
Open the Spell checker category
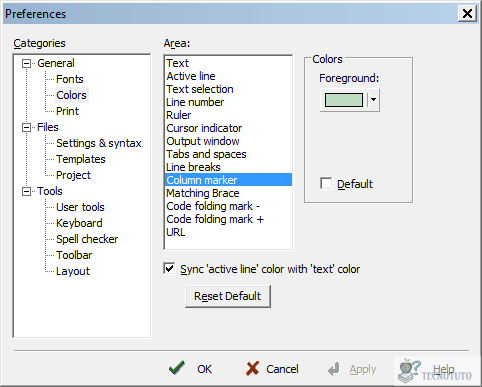click(87, 239)
